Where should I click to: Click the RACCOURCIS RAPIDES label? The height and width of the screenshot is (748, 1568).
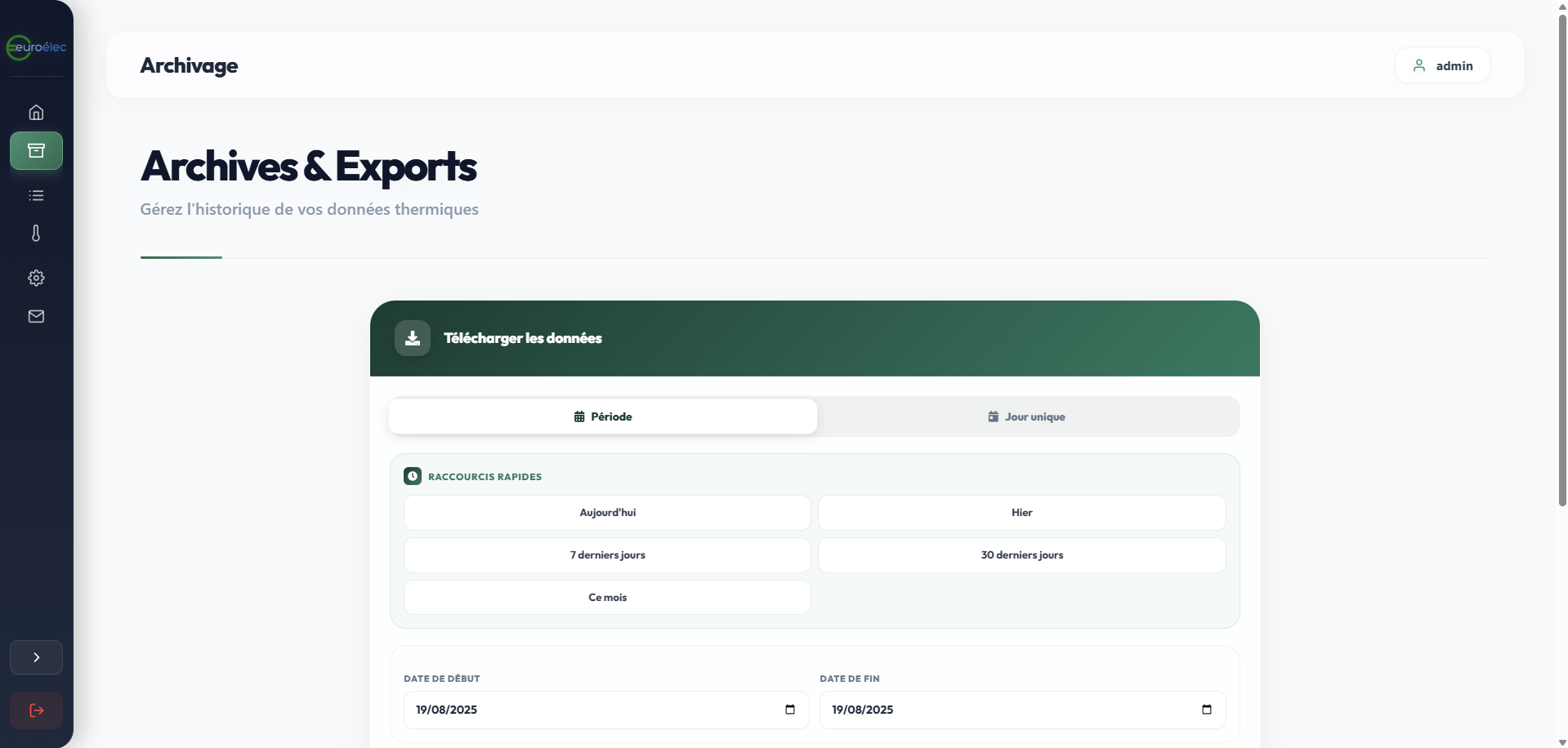click(x=485, y=477)
